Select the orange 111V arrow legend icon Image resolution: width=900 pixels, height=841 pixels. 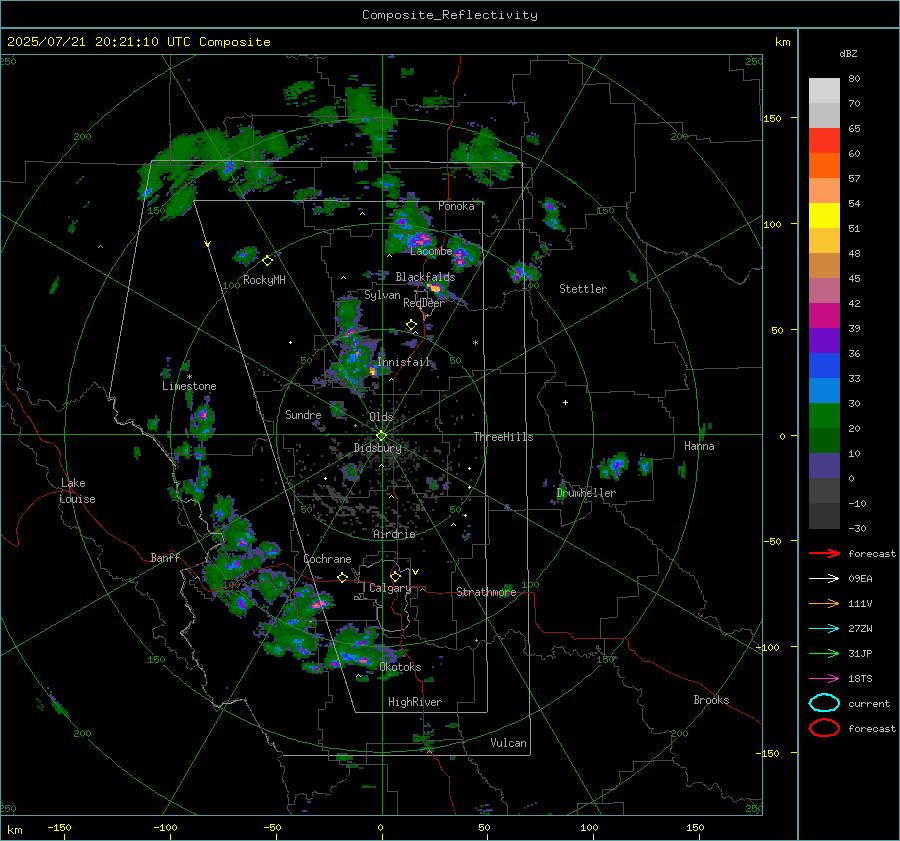824,603
